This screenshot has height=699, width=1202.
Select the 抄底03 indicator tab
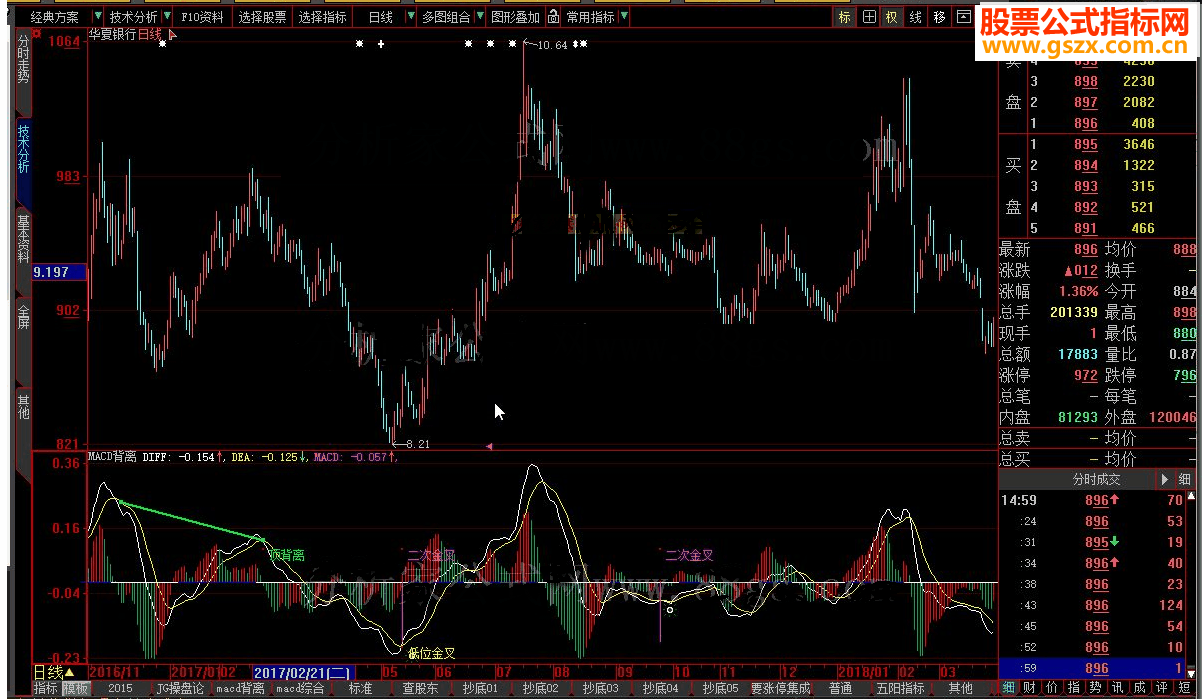600,689
